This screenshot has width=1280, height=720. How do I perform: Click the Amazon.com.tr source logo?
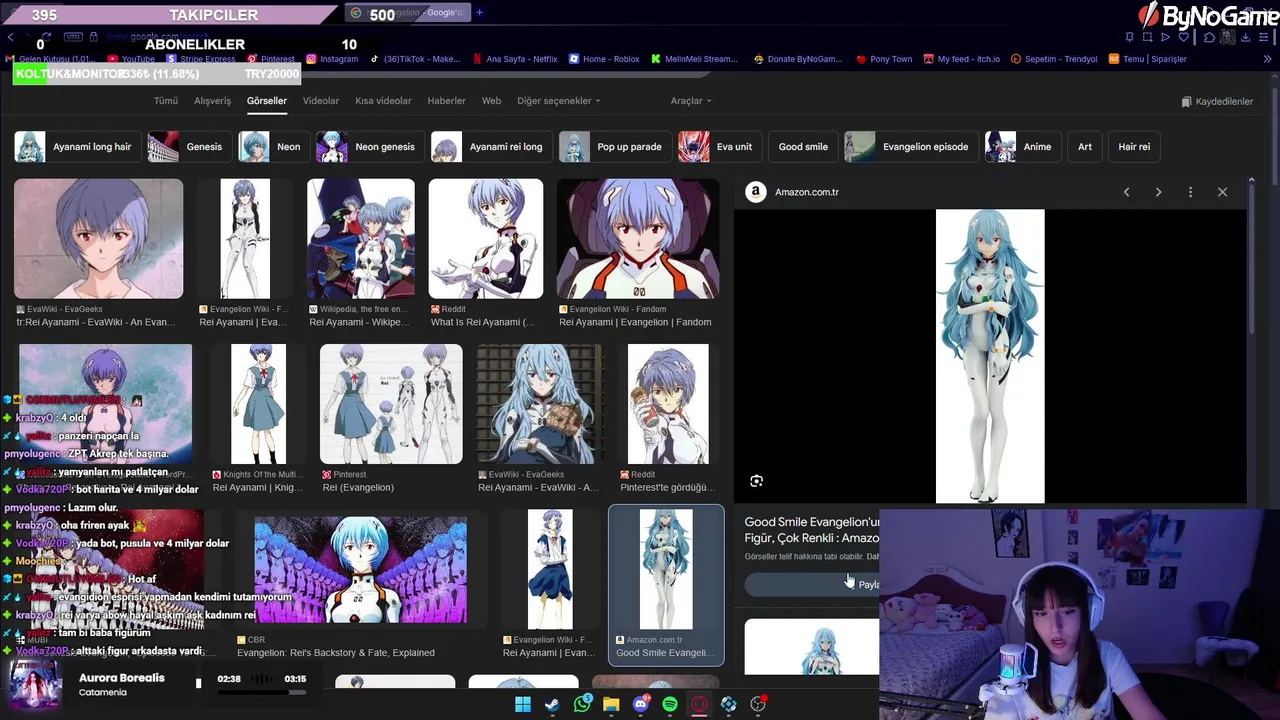[x=756, y=192]
